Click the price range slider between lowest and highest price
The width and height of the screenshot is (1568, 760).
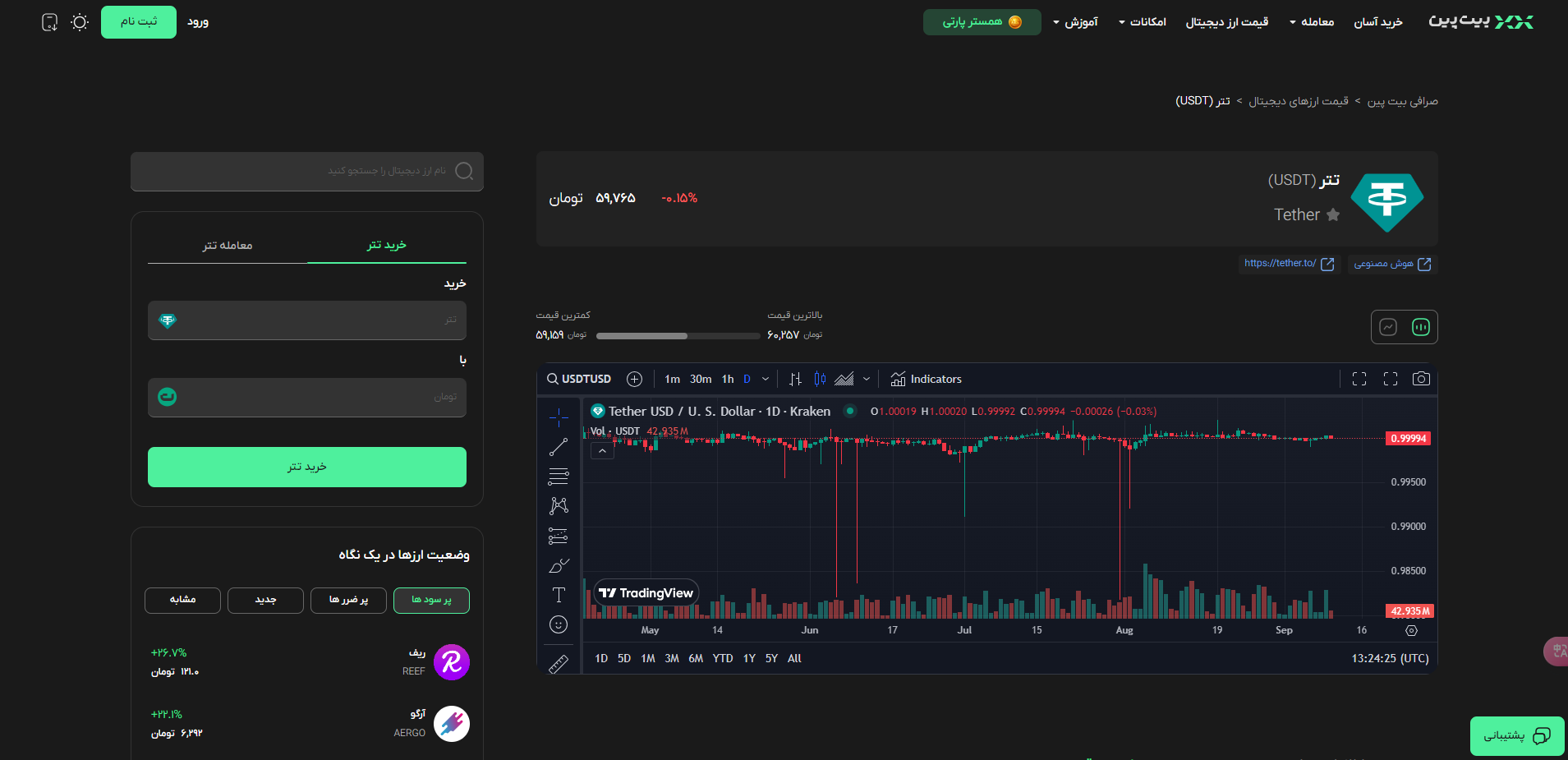coord(678,335)
